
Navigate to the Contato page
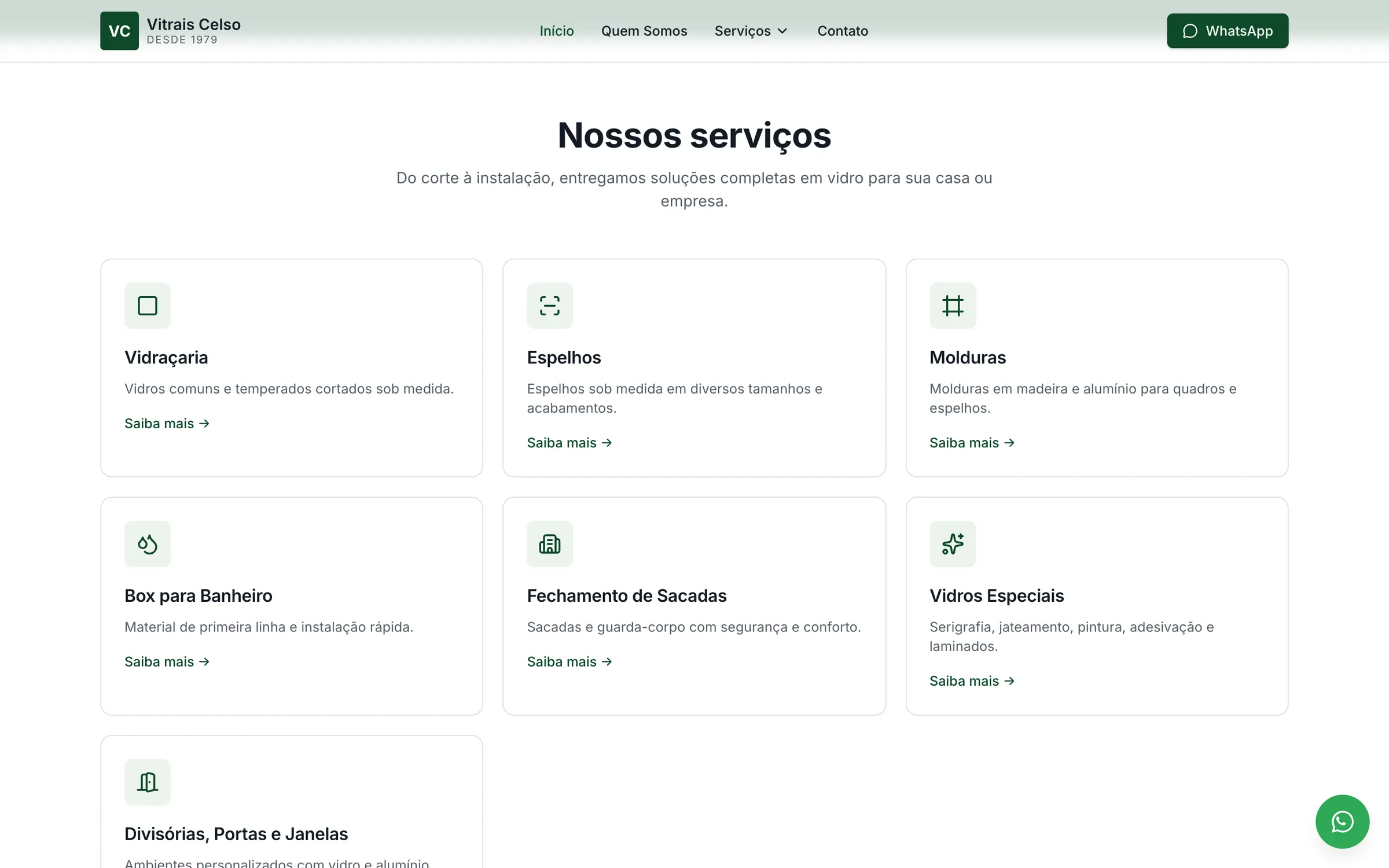pos(843,31)
